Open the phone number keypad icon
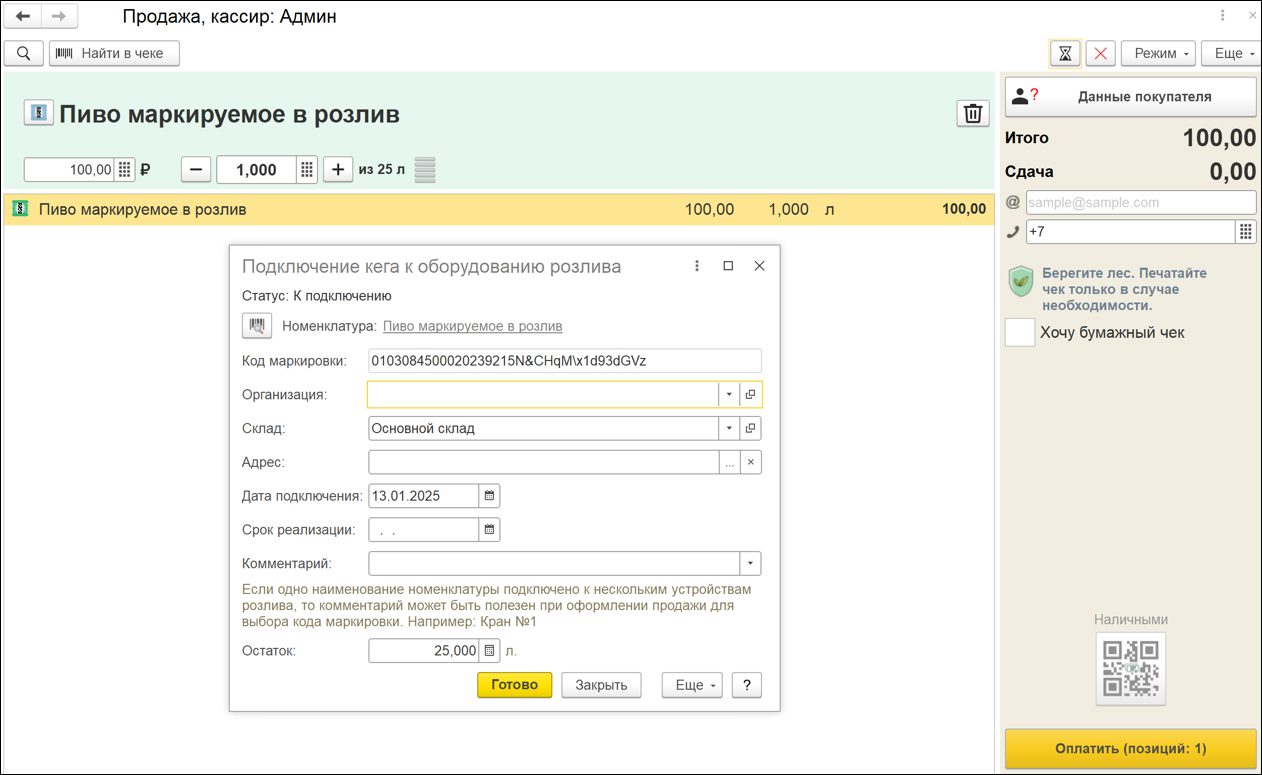The width and height of the screenshot is (1262, 775). [x=1246, y=232]
